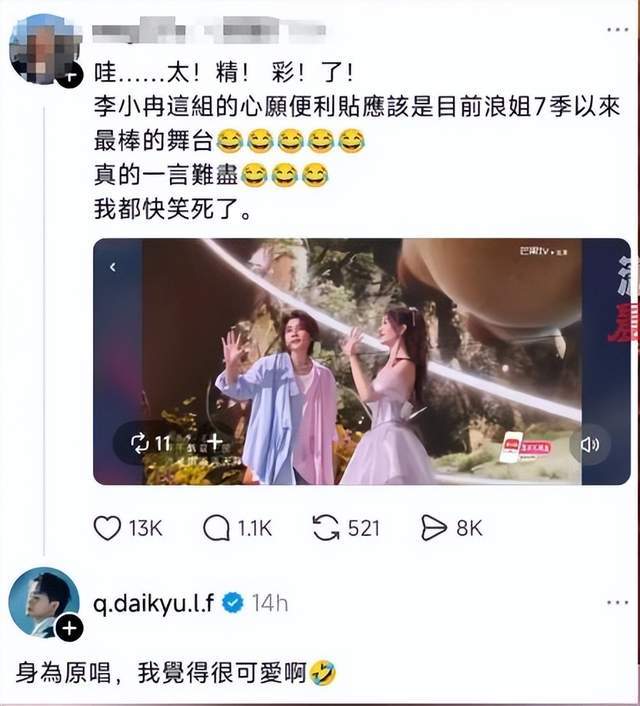Open q.daikyu.l.f's profile picture
This screenshot has width=640, height=706.
[44, 602]
